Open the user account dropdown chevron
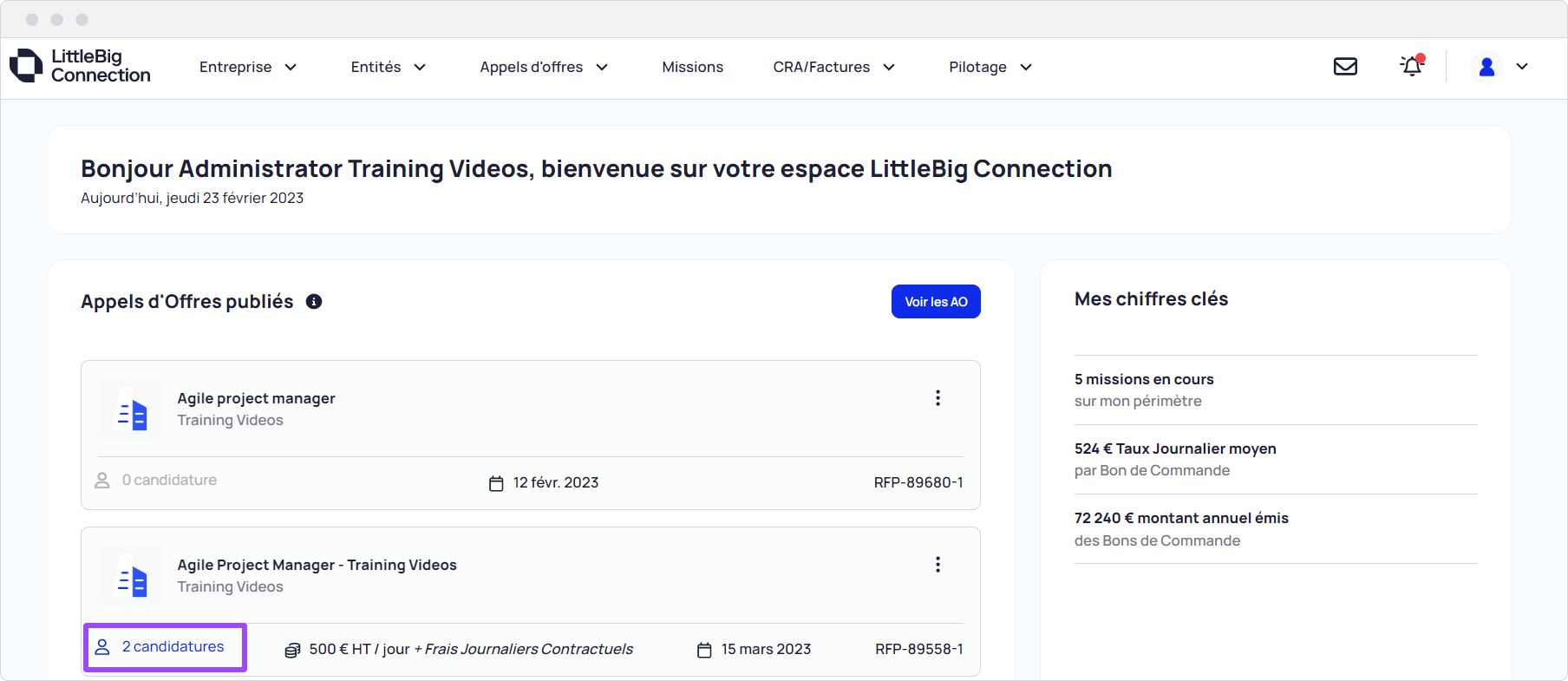 pyautogui.click(x=1522, y=66)
